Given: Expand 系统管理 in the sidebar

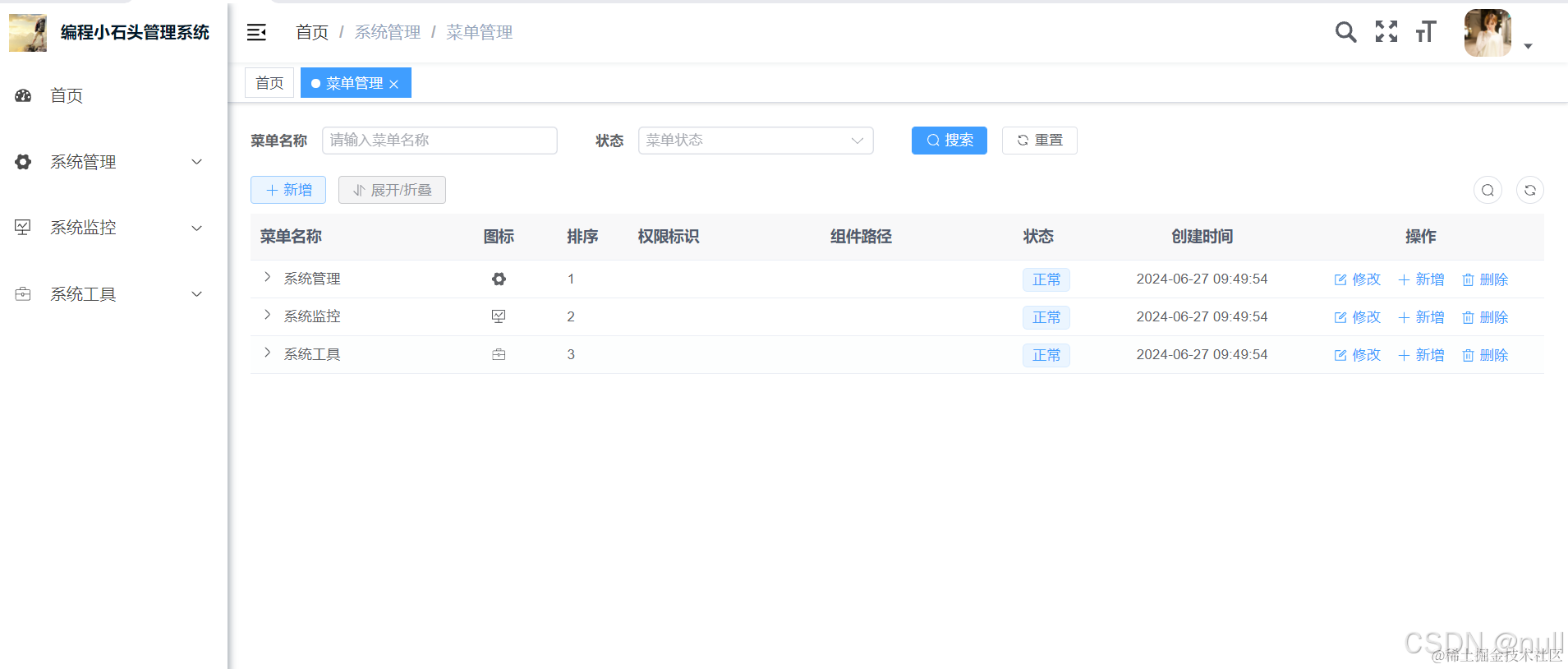Looking at the screenshot, I should 108,162.
